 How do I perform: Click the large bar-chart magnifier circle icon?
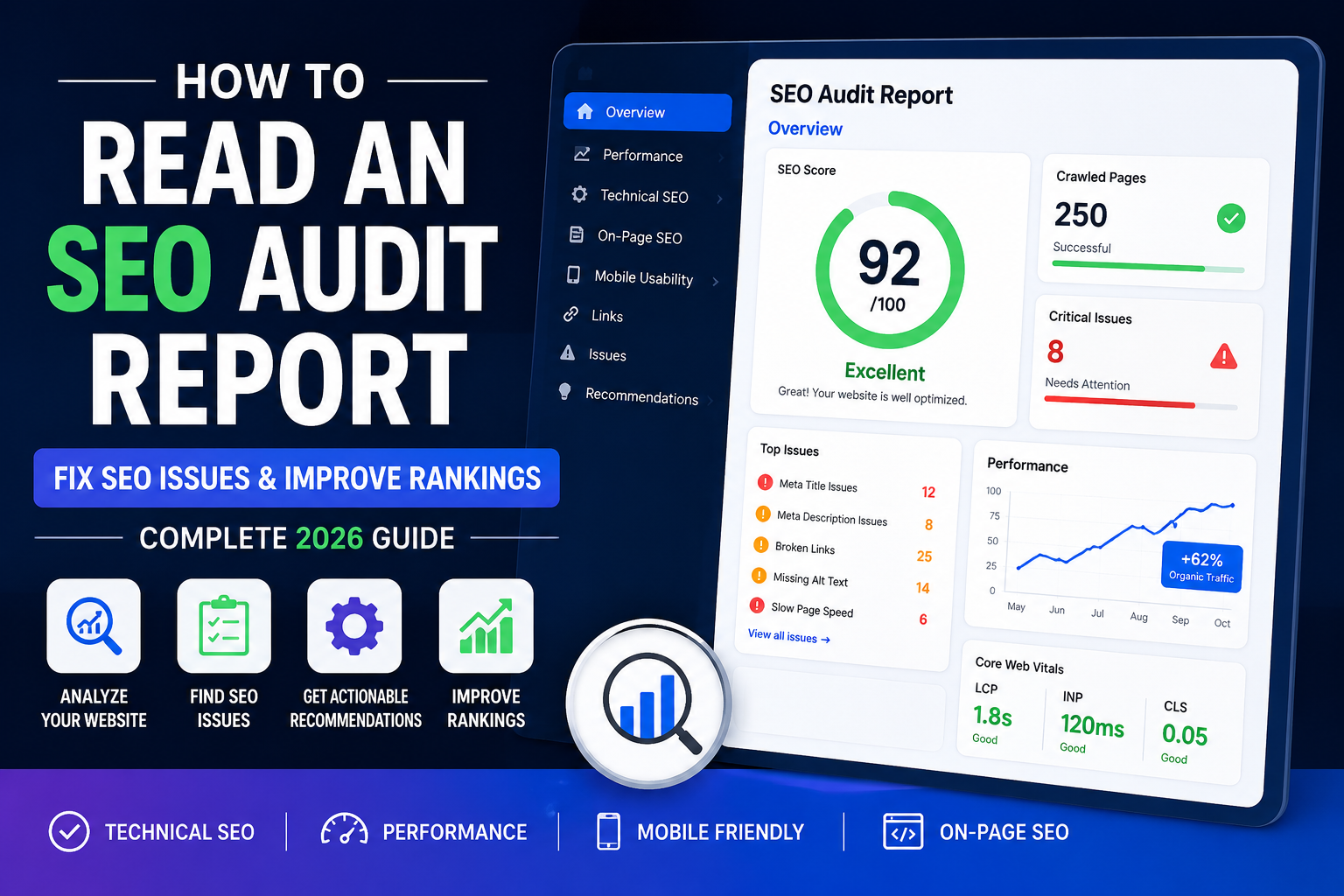coord(648,703)
